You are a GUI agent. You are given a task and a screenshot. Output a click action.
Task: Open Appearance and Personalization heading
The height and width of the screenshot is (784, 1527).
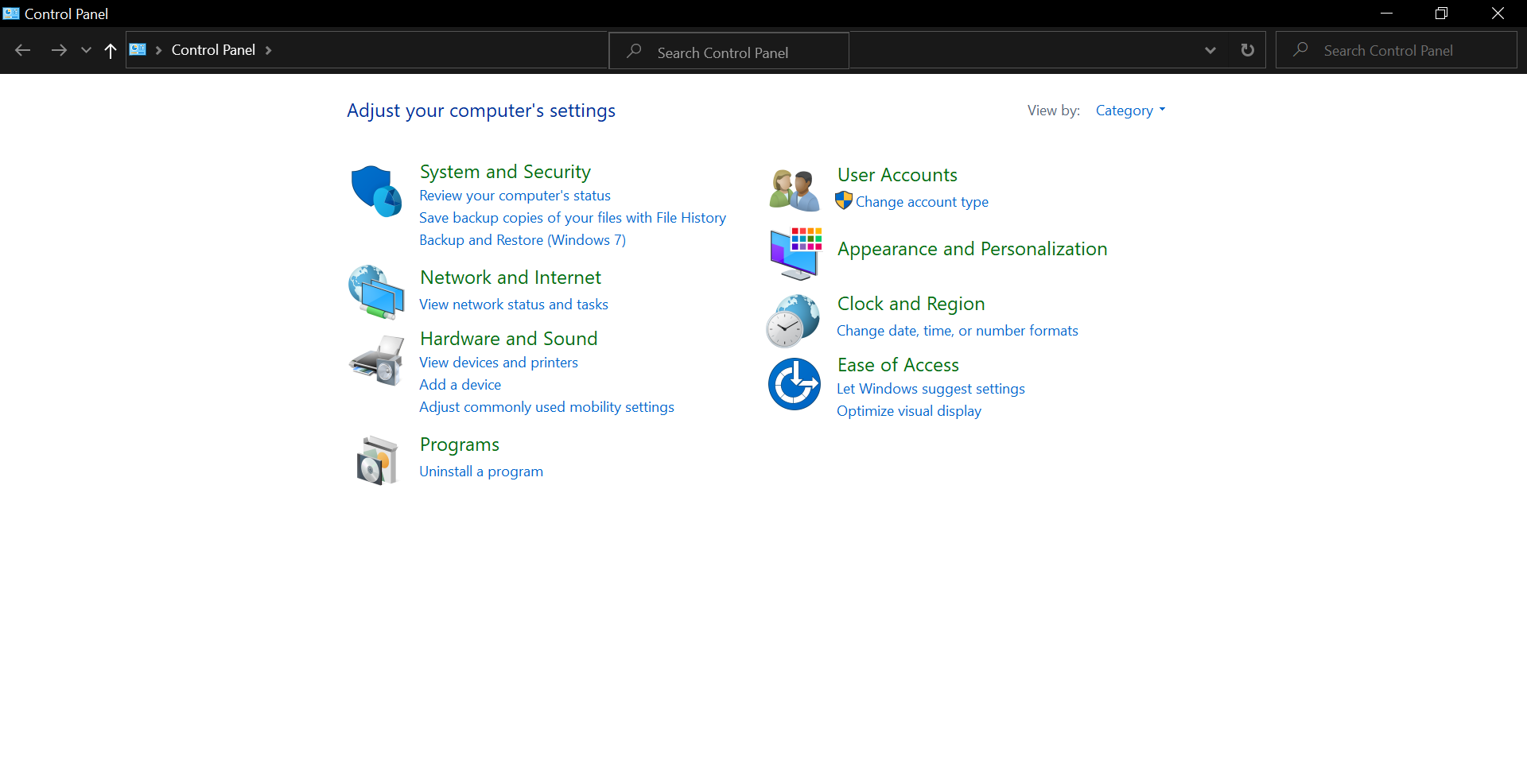click(972, 249)
